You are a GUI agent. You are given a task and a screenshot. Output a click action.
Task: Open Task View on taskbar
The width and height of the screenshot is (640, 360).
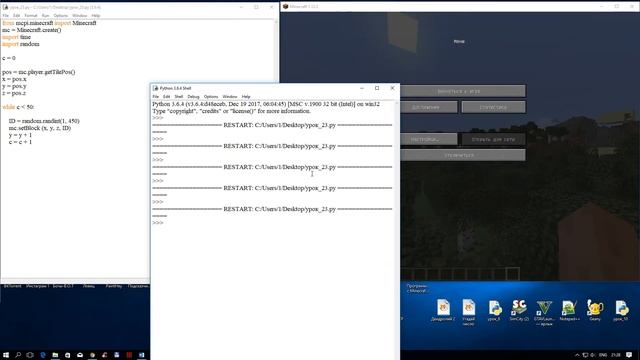click(30, 355)
